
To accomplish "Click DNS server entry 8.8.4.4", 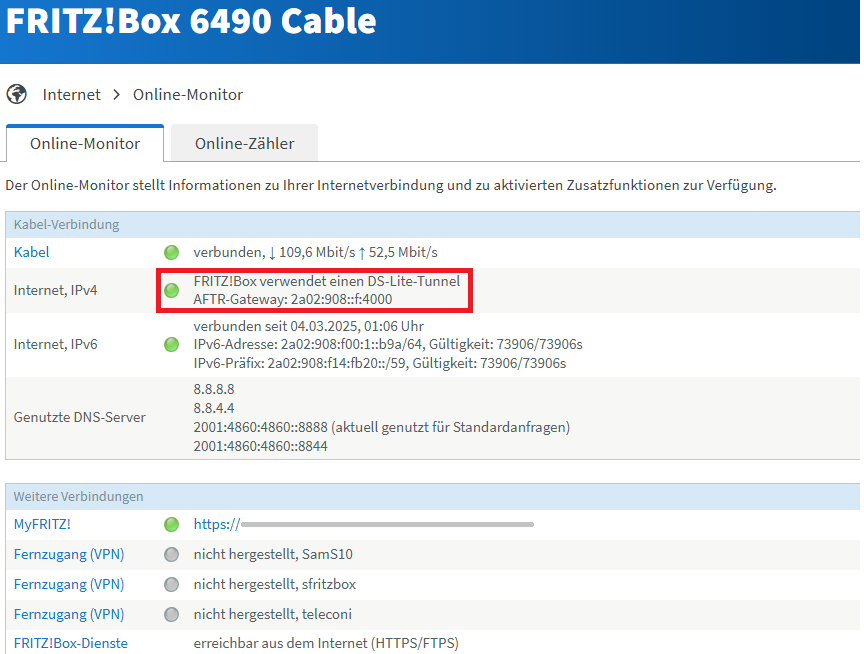I will point(214,408).
